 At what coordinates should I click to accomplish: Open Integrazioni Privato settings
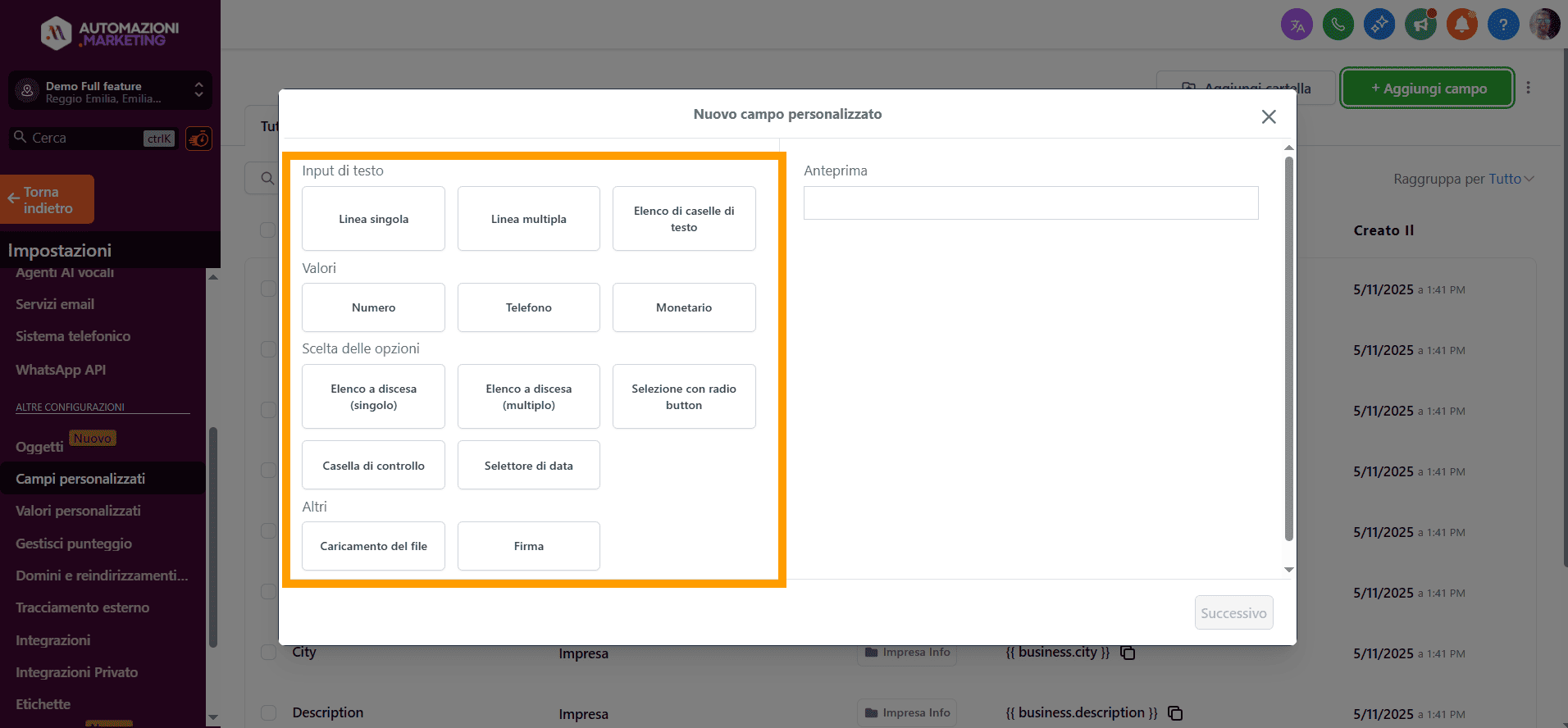point(77,672)
